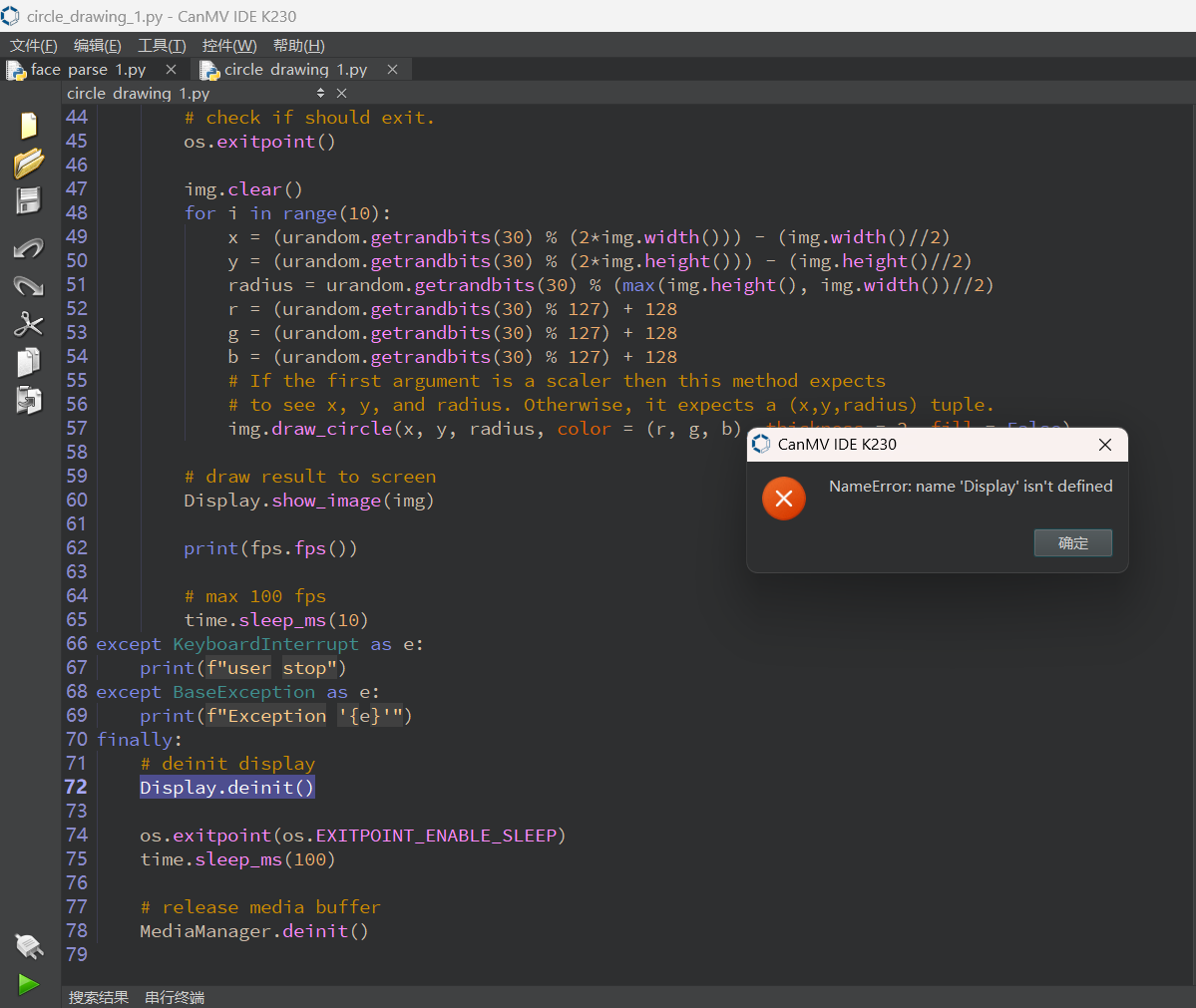Redo with the forward arrow icon
This screenshot has height=1008, width=1196.
(x=29, y=286)
